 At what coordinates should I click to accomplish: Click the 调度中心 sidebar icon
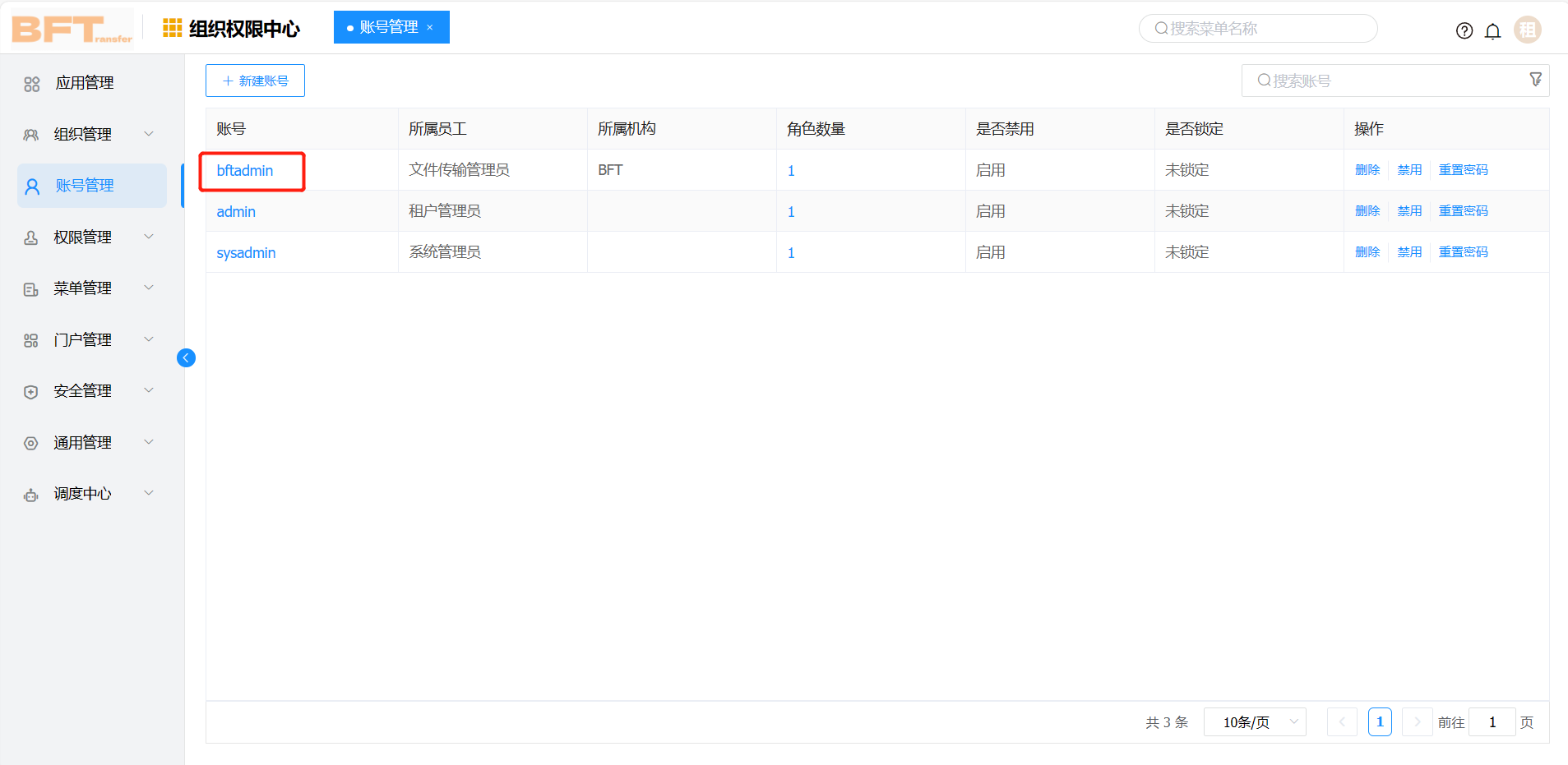coord(31,494)
